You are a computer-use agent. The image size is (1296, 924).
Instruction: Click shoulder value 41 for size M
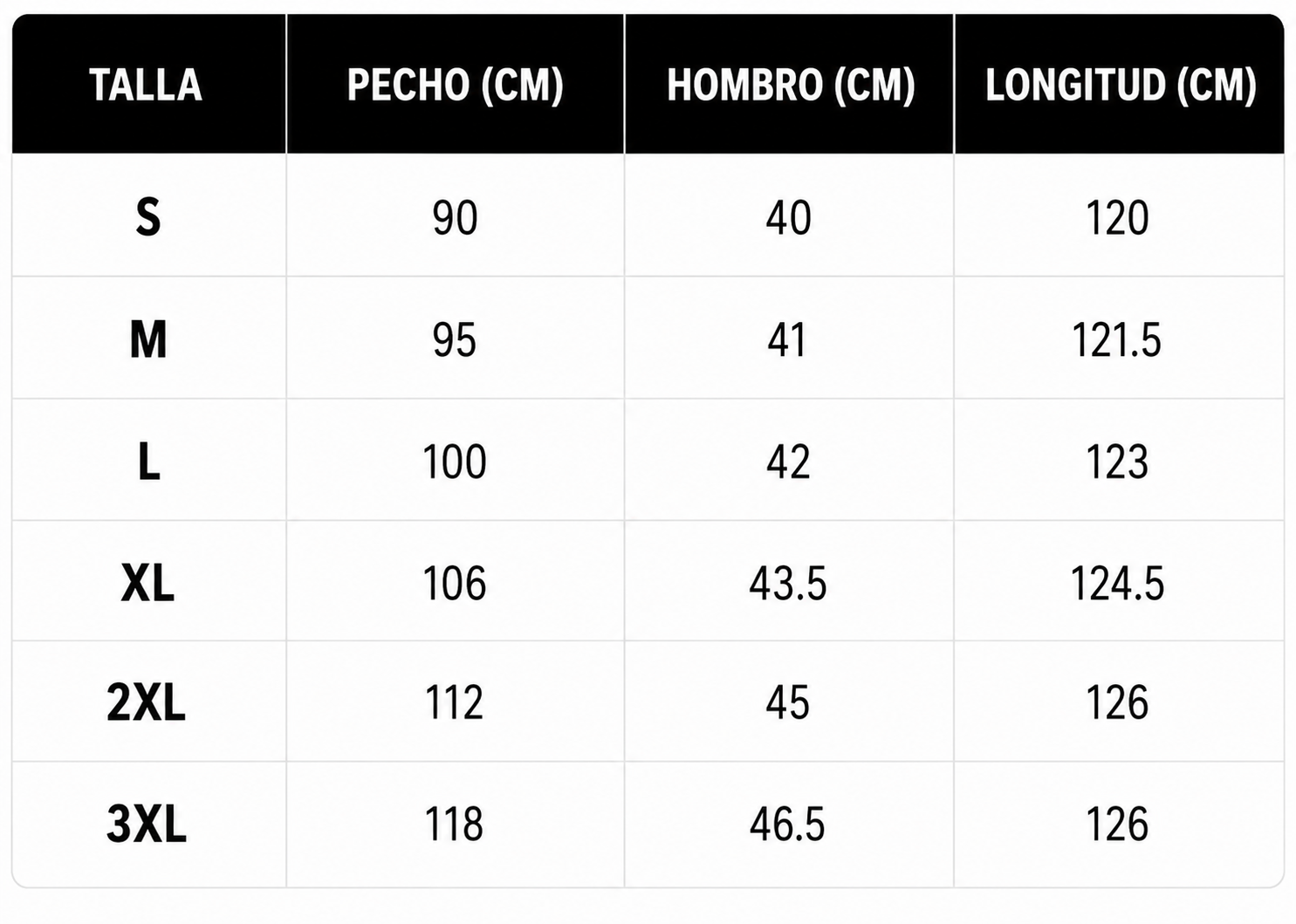pyautogui.click(x=787, y=339)
